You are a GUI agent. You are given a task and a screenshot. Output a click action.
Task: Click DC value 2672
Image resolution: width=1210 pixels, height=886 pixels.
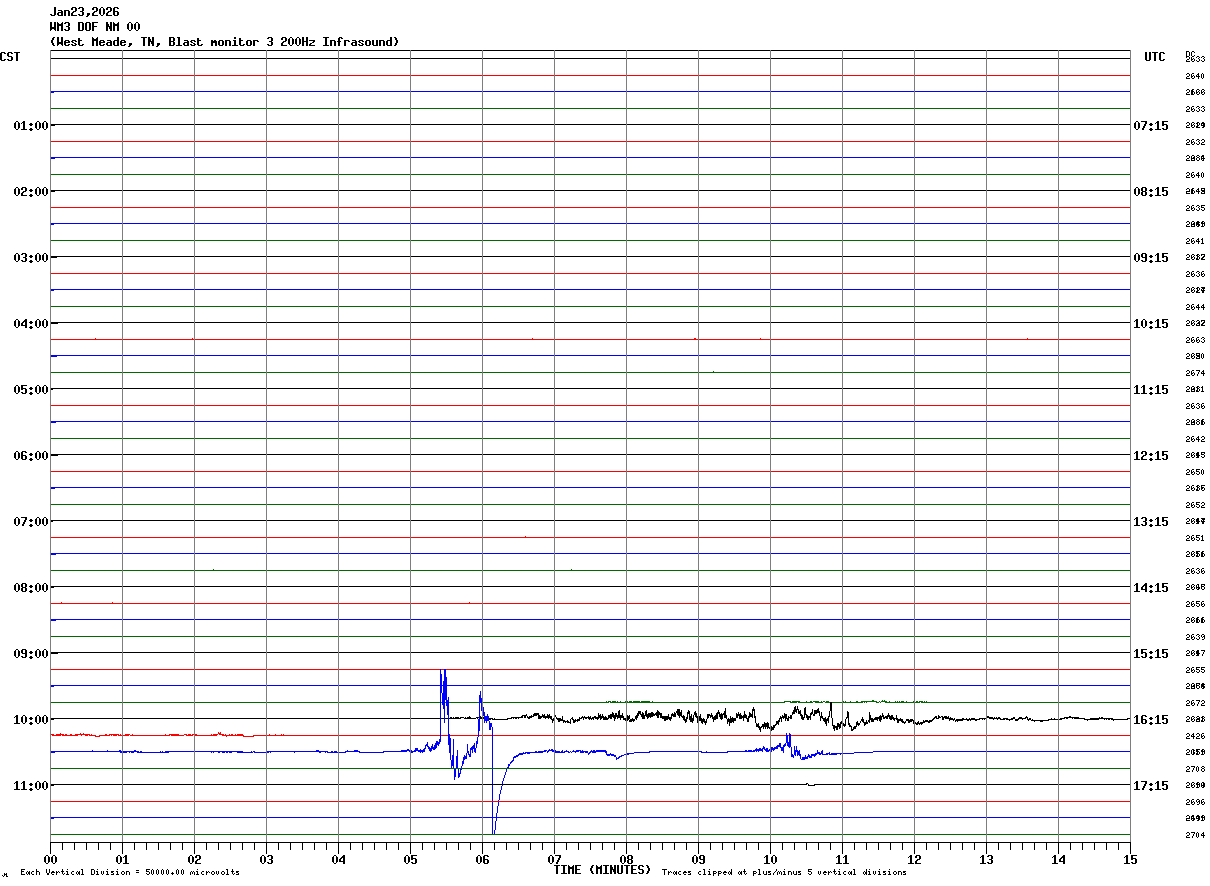1195,703
